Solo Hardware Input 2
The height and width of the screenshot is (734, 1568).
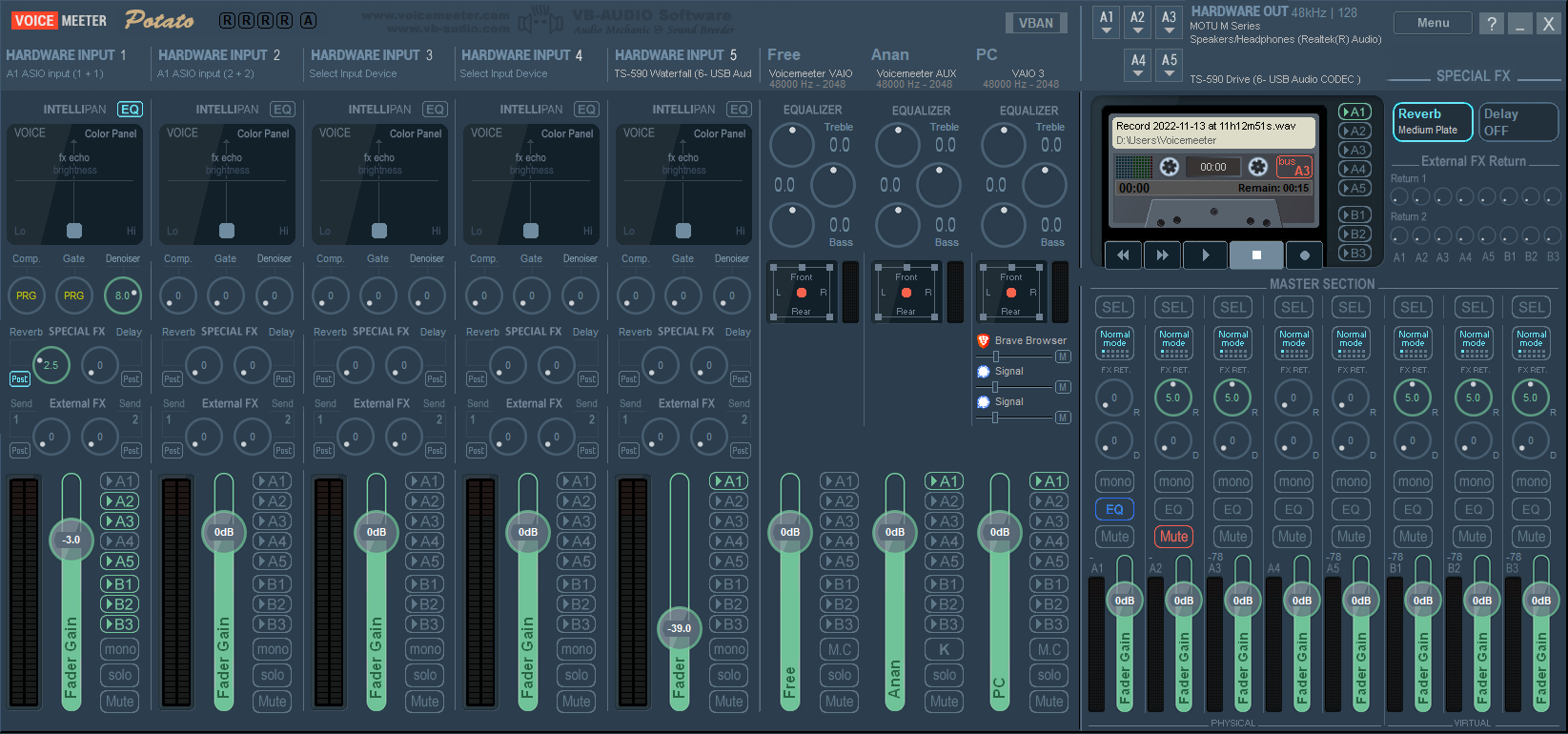coord(273,675)
